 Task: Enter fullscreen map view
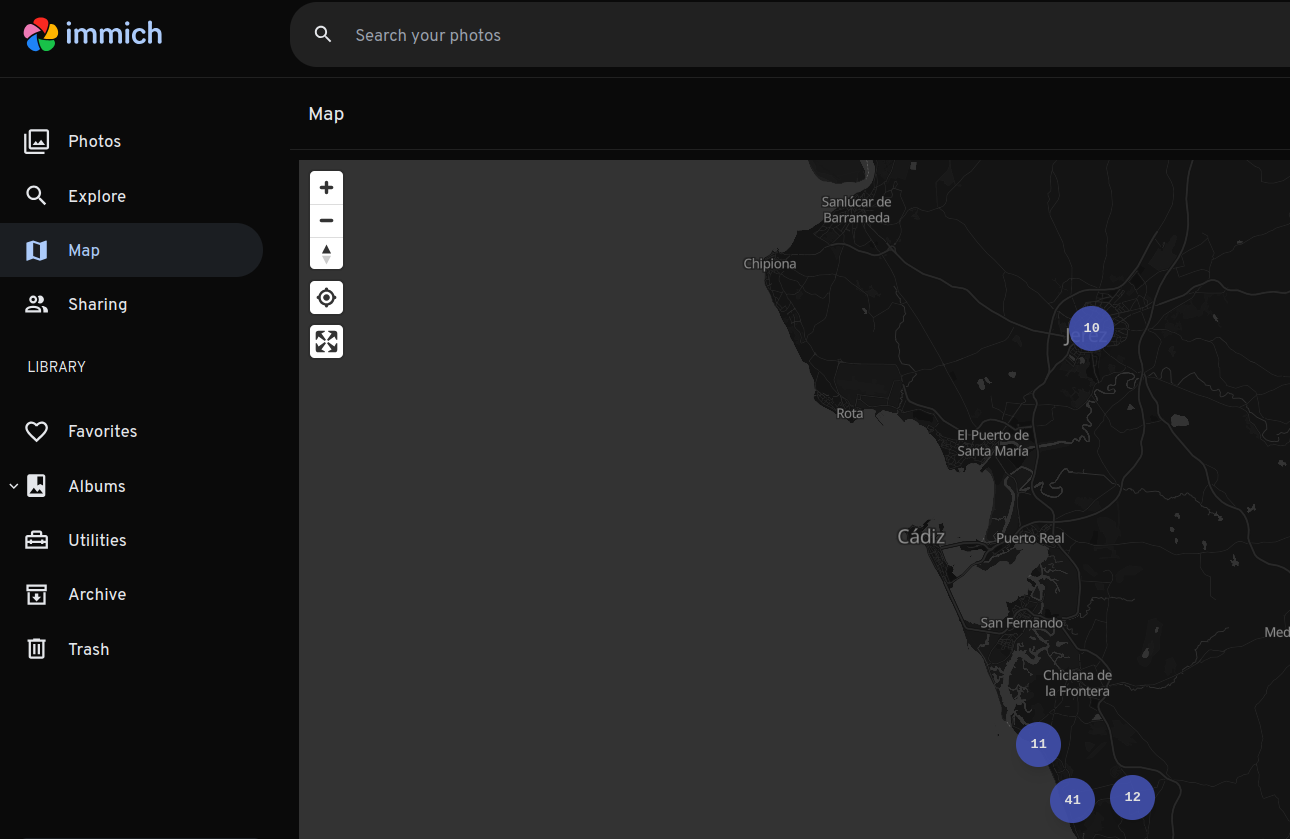click(x=326, y=342)
